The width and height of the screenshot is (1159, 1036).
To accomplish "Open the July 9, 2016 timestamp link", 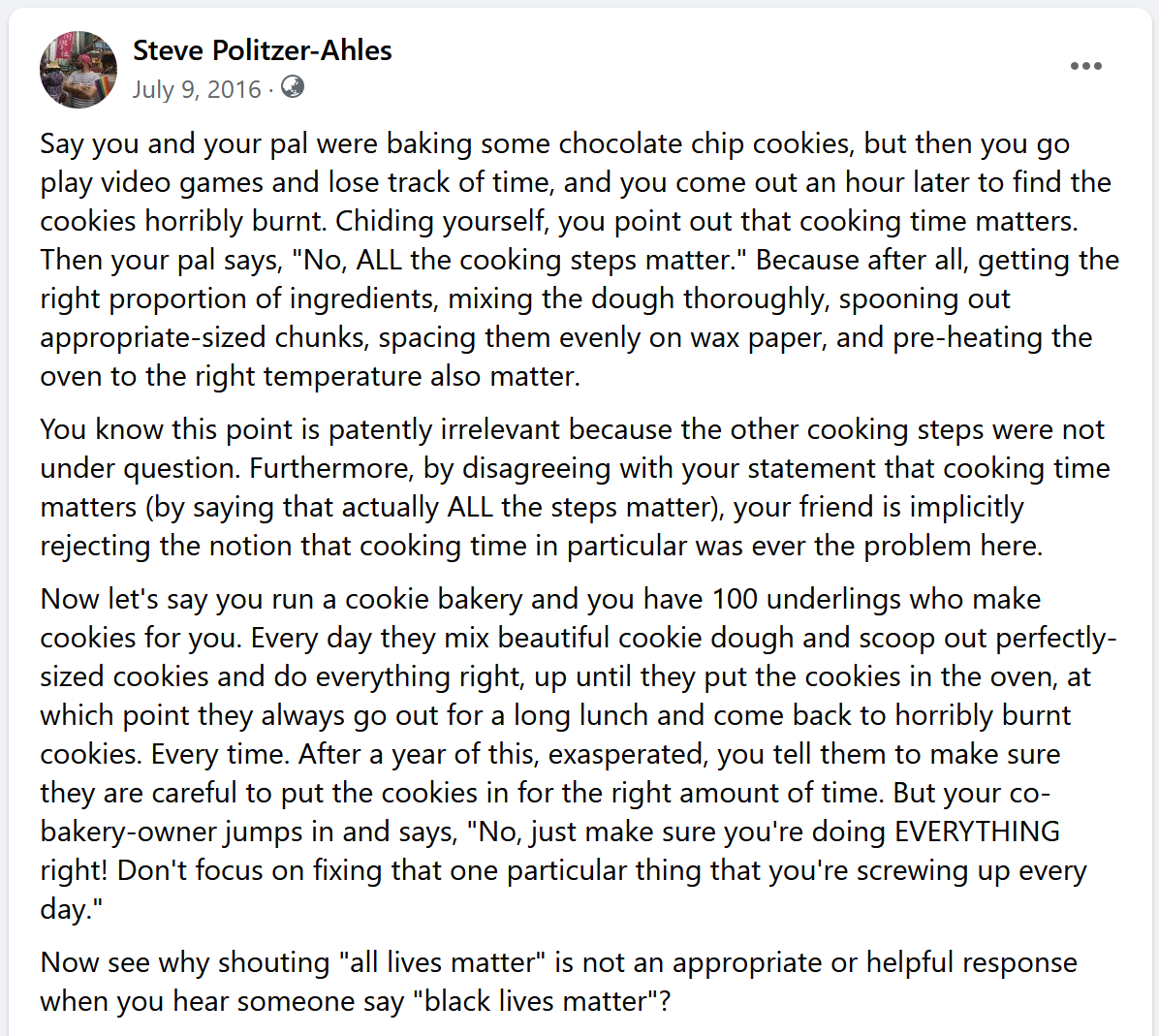I will [x=197, y=89].
